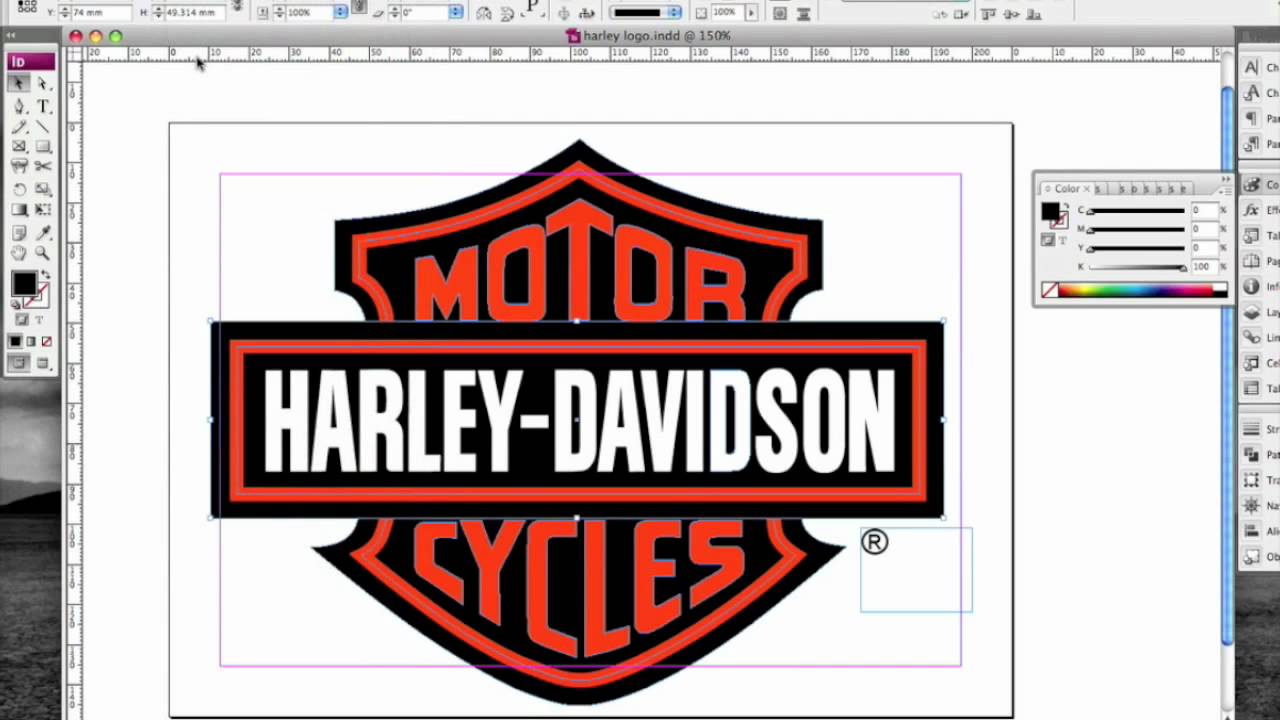
Task: Switch to Normal view mode
Action: point(19,363)
